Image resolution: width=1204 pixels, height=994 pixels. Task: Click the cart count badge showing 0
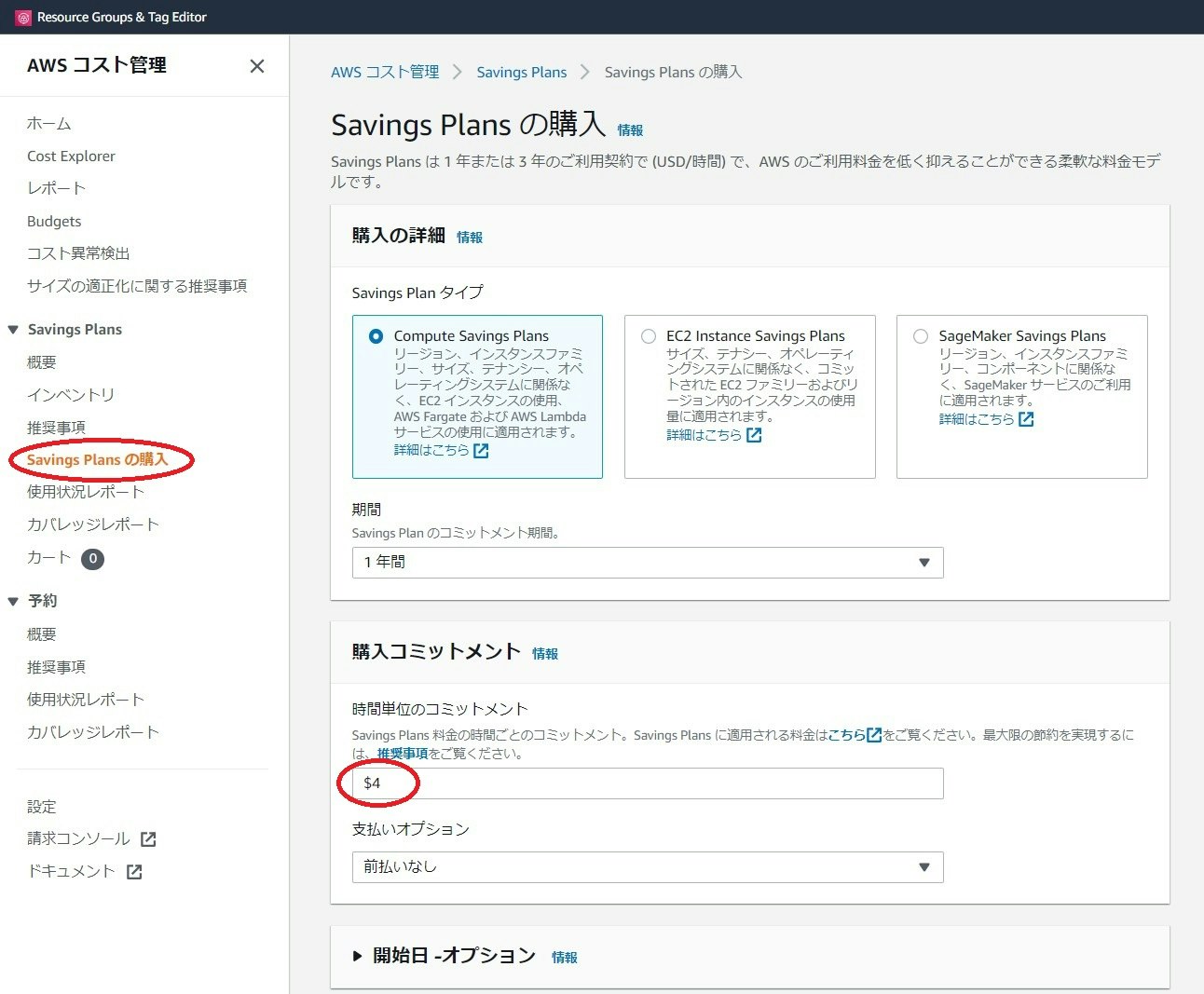click(92, 559)
